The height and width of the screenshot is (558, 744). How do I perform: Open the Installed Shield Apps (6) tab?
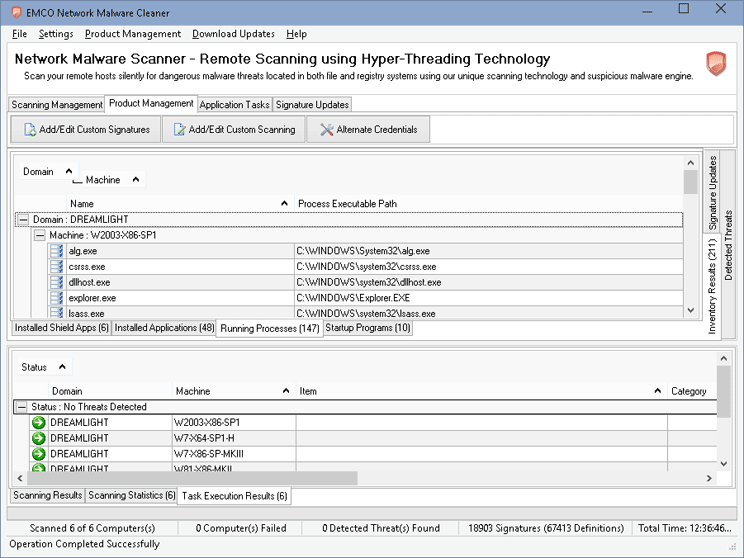62,327
